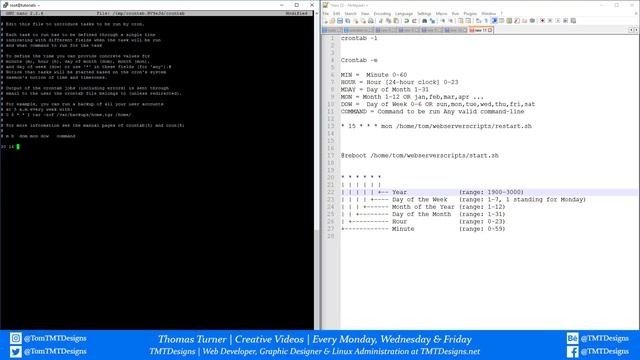
Task: Open the Window menu in Notepad++
Action: point(489,13)
